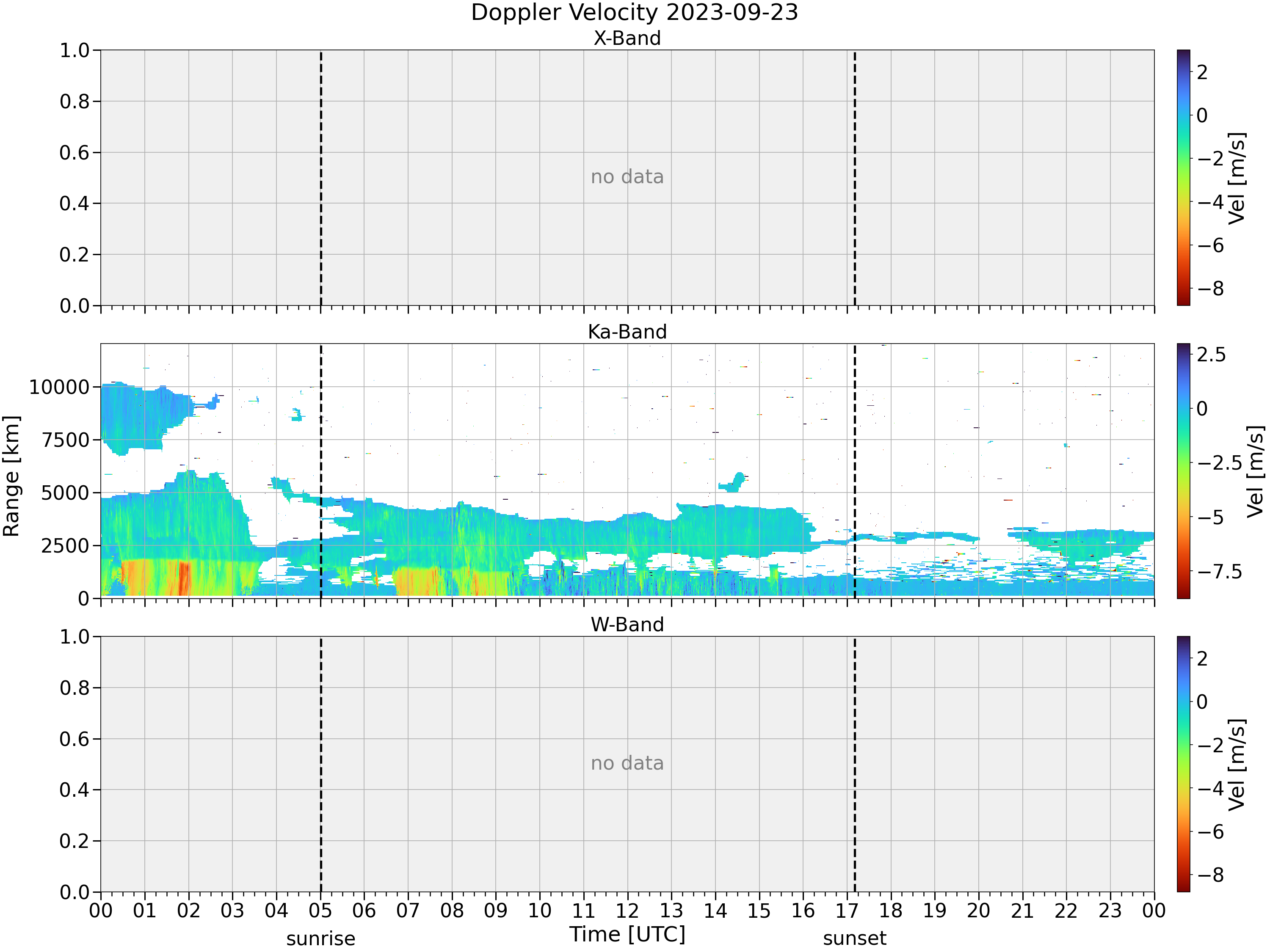
Task: Click the 23 hour tick label on time axis
Action: (x=1110, y=911)
